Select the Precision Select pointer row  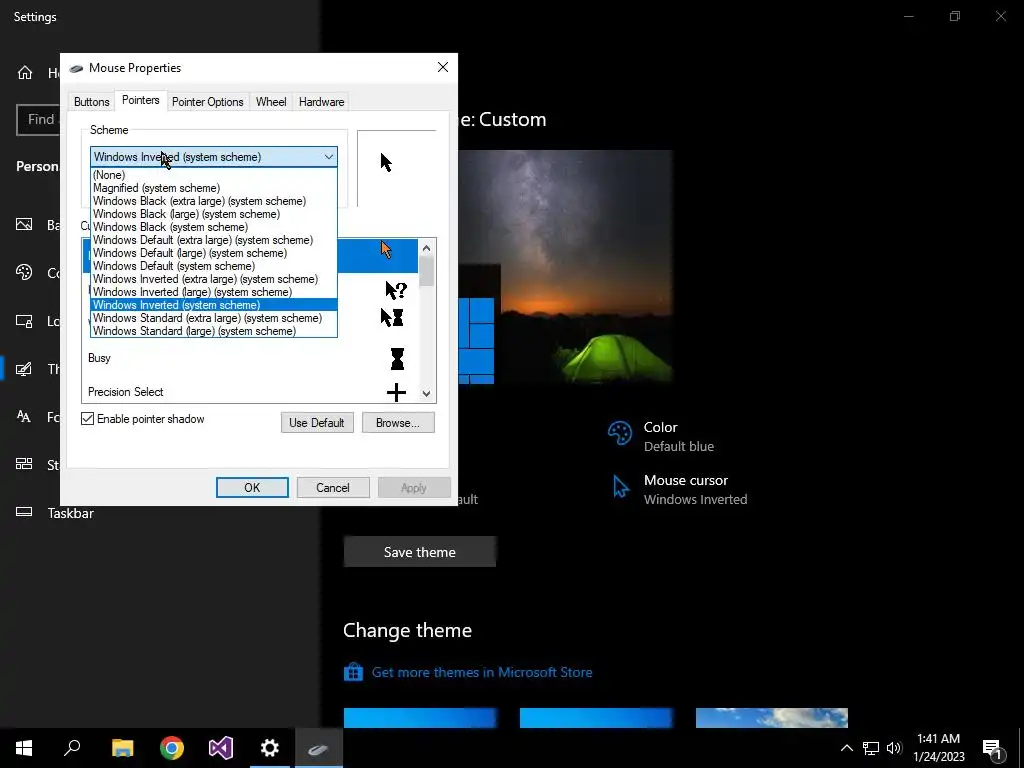coord(249,392)
